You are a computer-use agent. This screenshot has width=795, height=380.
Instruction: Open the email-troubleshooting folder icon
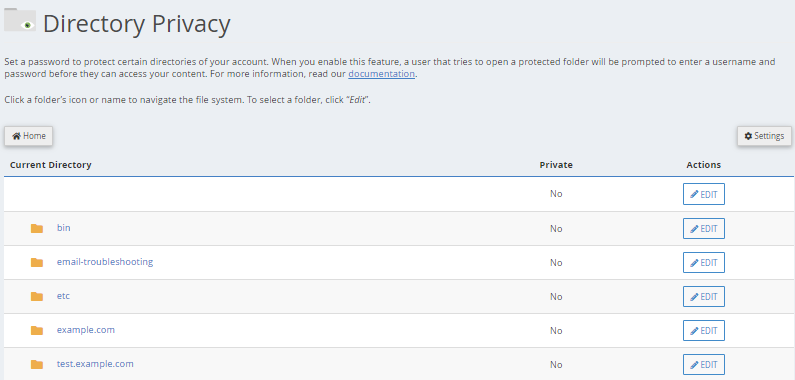(37, 262)
